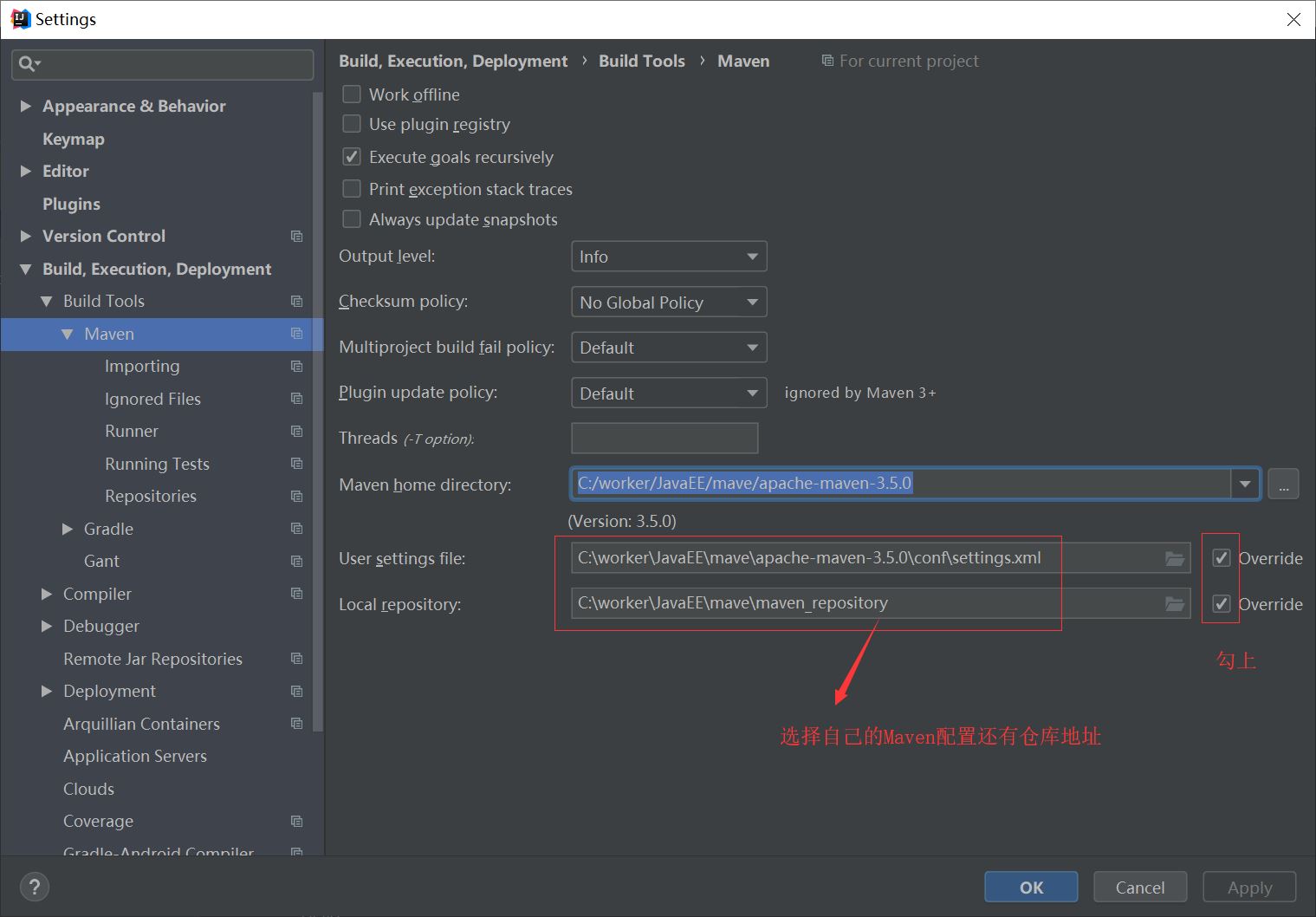Open Ignored Files settings page
1316x917 pixels.
[152, 399]
